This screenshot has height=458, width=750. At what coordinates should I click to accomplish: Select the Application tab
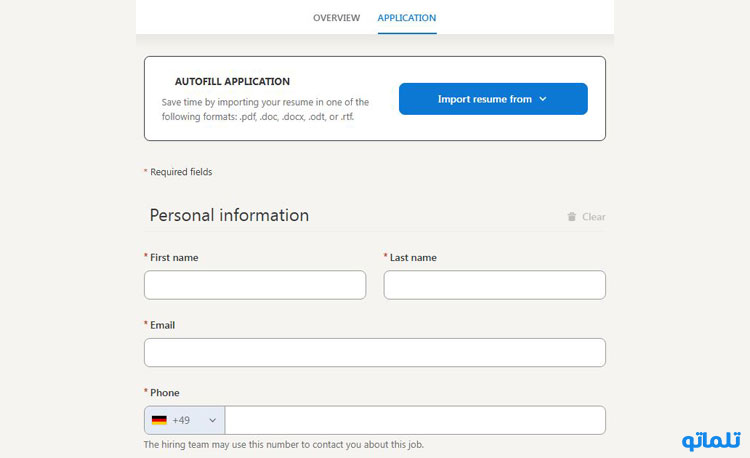tap(407, 18)
